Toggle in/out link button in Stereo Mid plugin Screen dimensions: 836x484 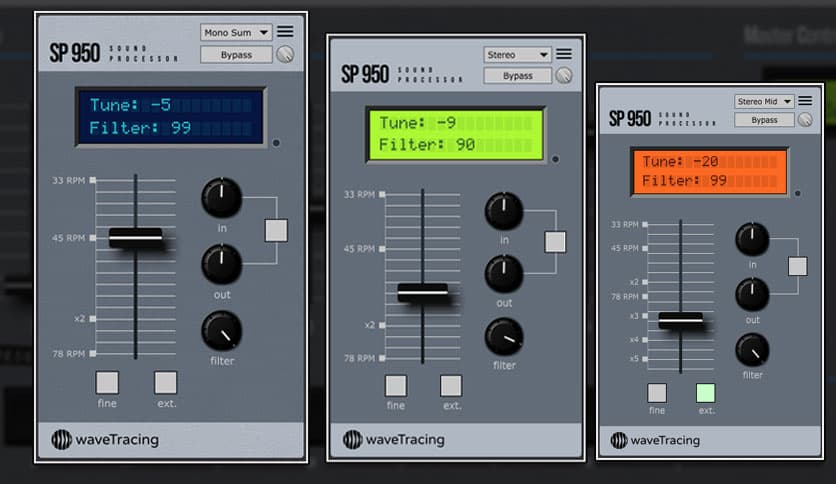pos(798,266)
